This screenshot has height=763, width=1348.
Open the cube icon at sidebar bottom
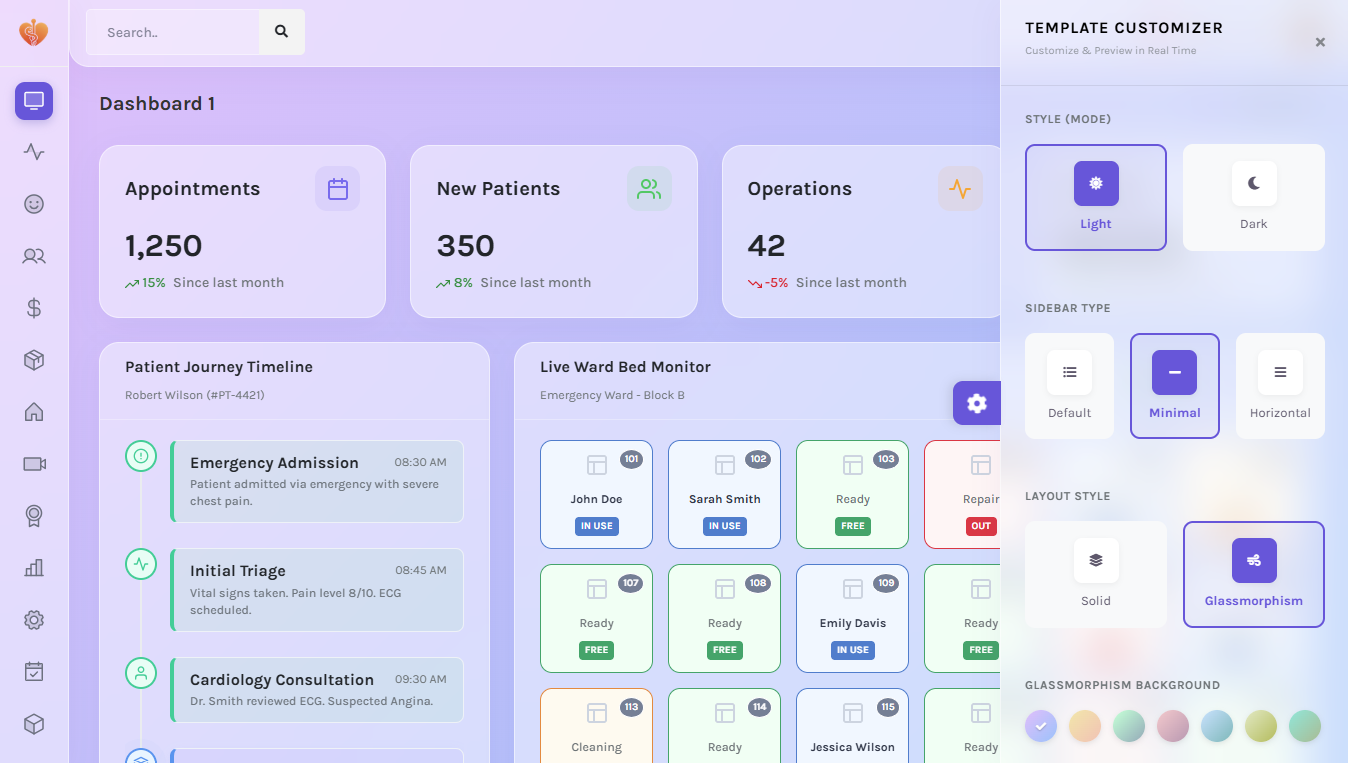point(34,724)
